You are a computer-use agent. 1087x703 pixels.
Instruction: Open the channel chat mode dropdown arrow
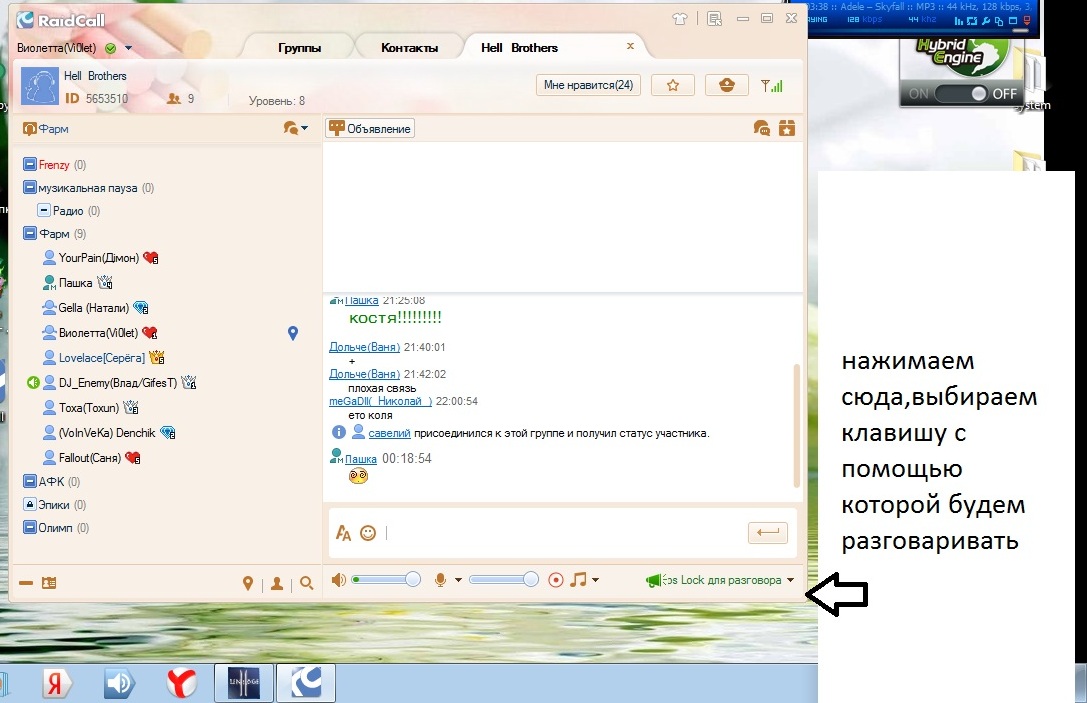pos(304,128)
